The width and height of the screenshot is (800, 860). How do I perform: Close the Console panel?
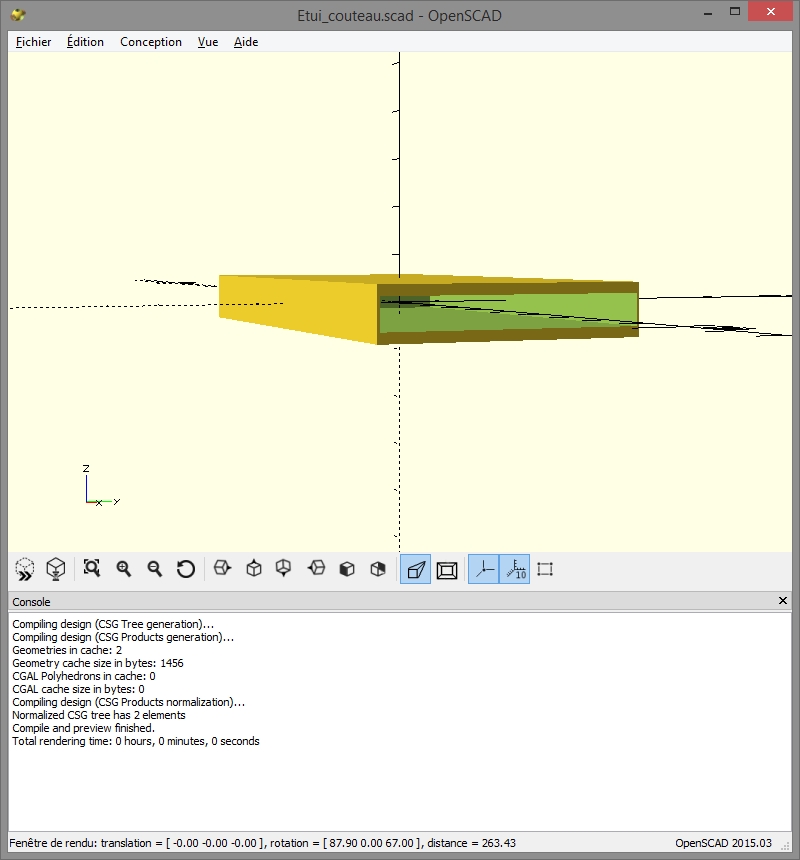point(783,601)
